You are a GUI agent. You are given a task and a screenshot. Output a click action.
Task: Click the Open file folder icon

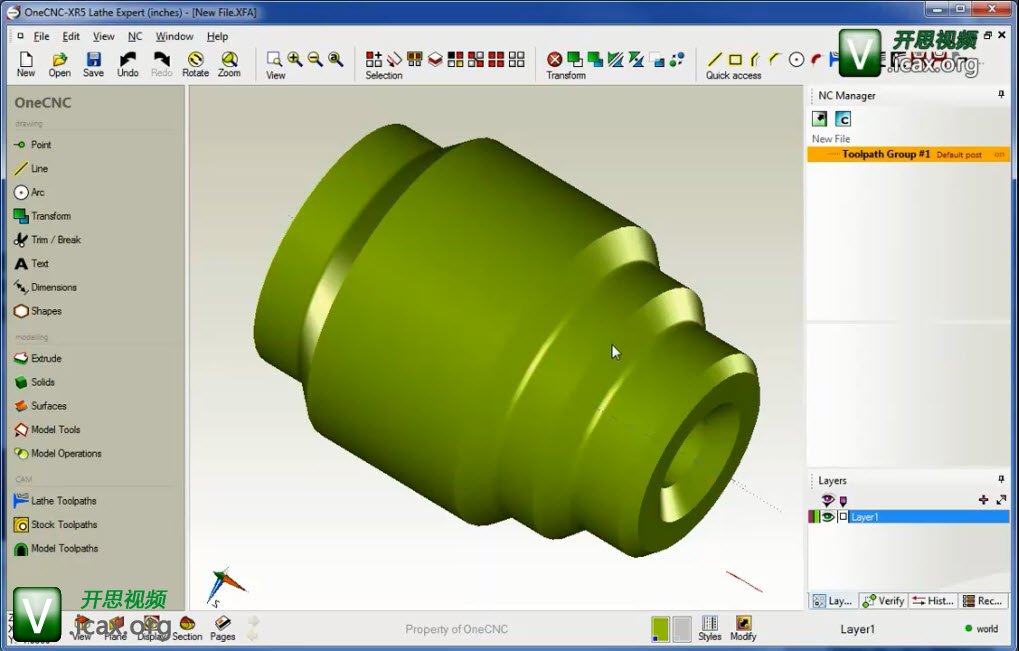[x=60, y=61]
